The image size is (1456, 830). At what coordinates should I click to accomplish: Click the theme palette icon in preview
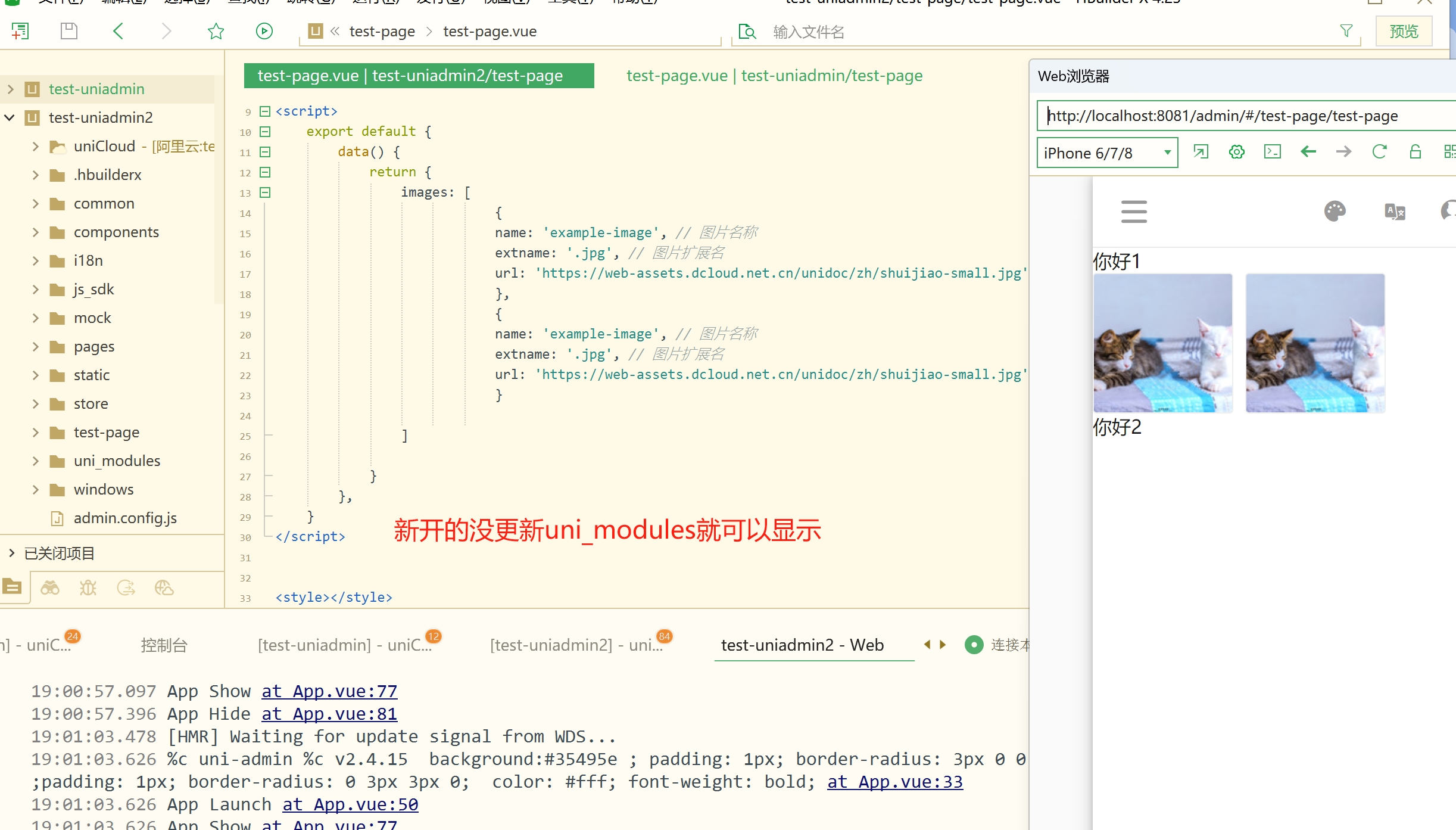(x=1335, y=211)
